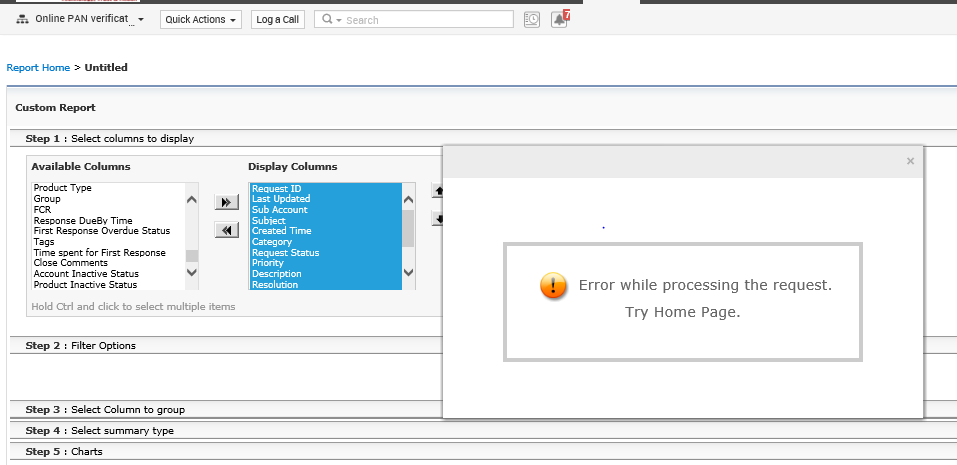Image resolution: width=957 pixels, height=465 pixels.
Task: Select Resolution in Display Columns
Action: [326, 285]
